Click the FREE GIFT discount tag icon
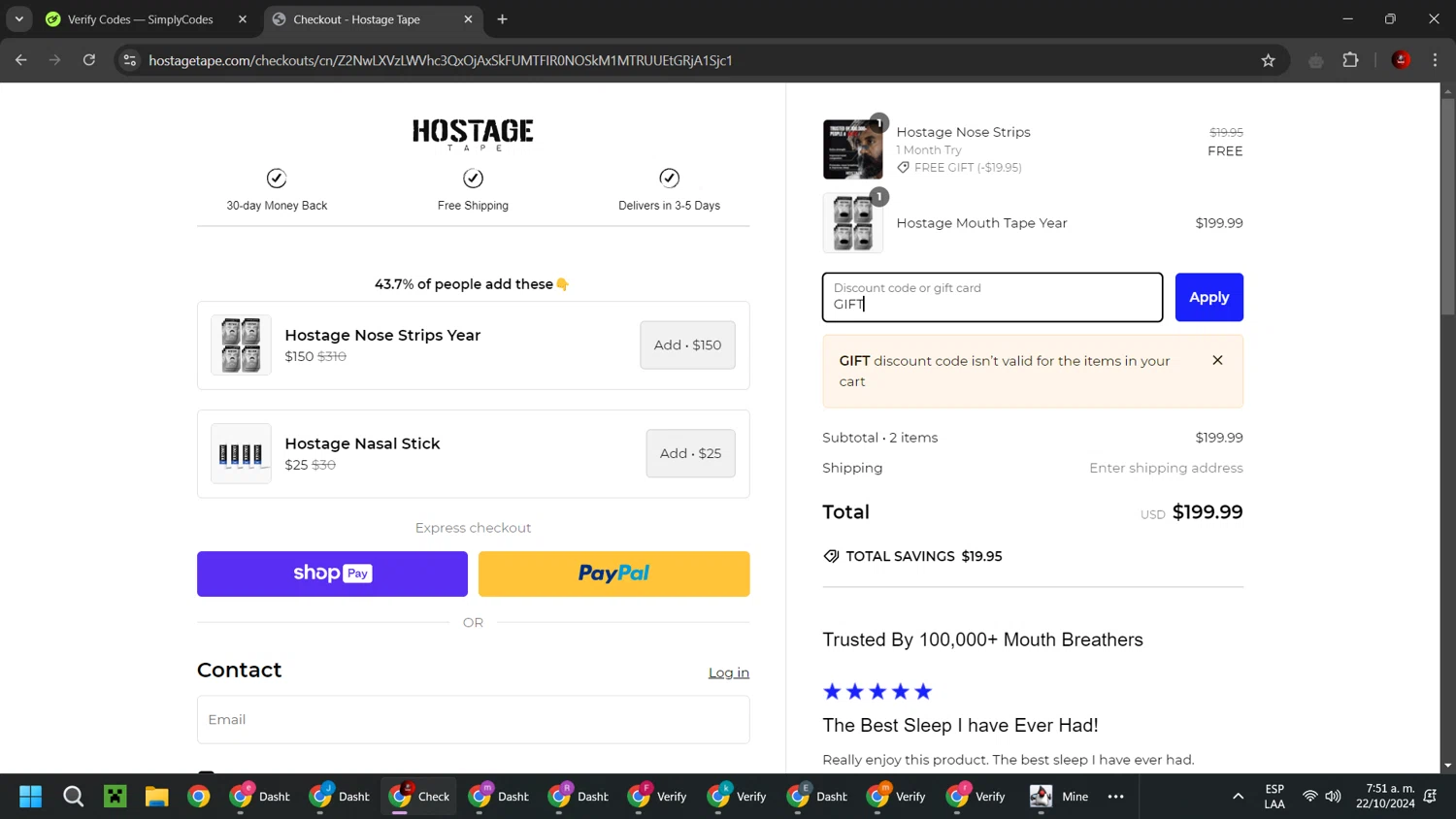1456x819 pixels. (904, 168)
